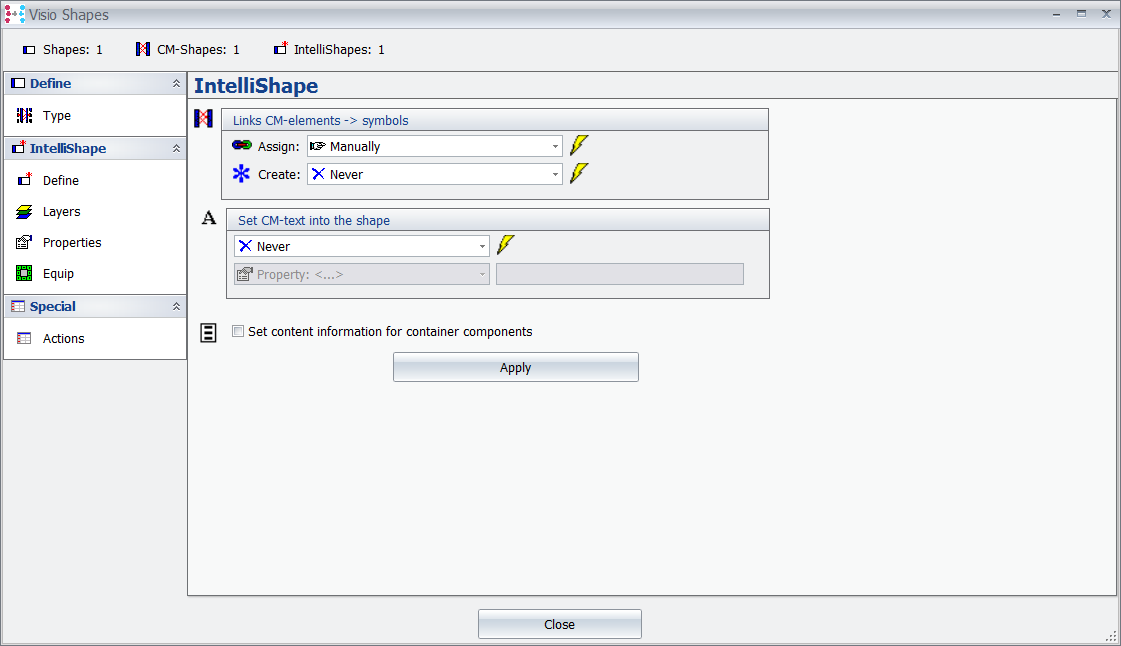
Task: Click the property value text field
Action: (620, 274)
